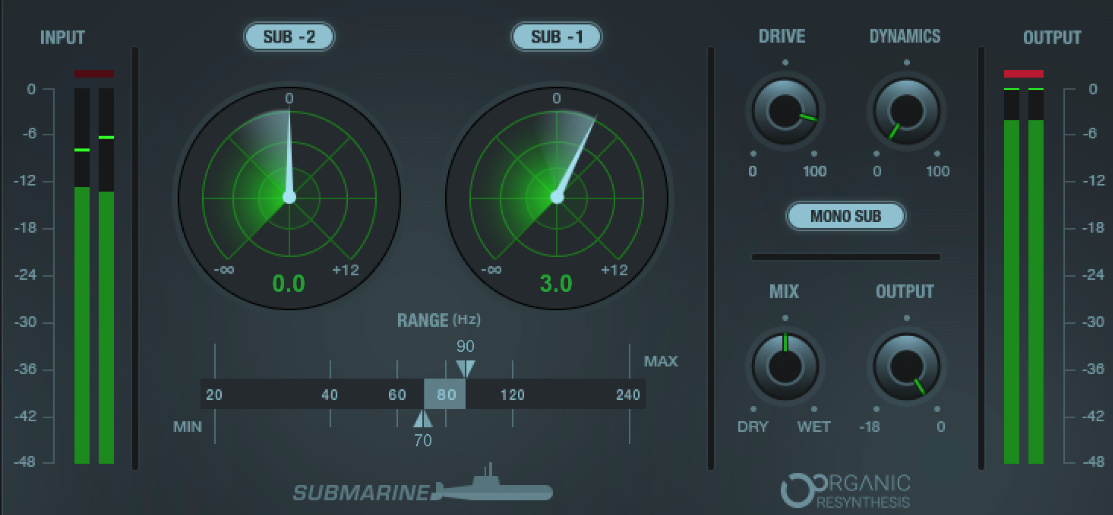Screen dimensions: 1113x515
Task: Toggle the SUB -1 button
Action: pos(556,38)
